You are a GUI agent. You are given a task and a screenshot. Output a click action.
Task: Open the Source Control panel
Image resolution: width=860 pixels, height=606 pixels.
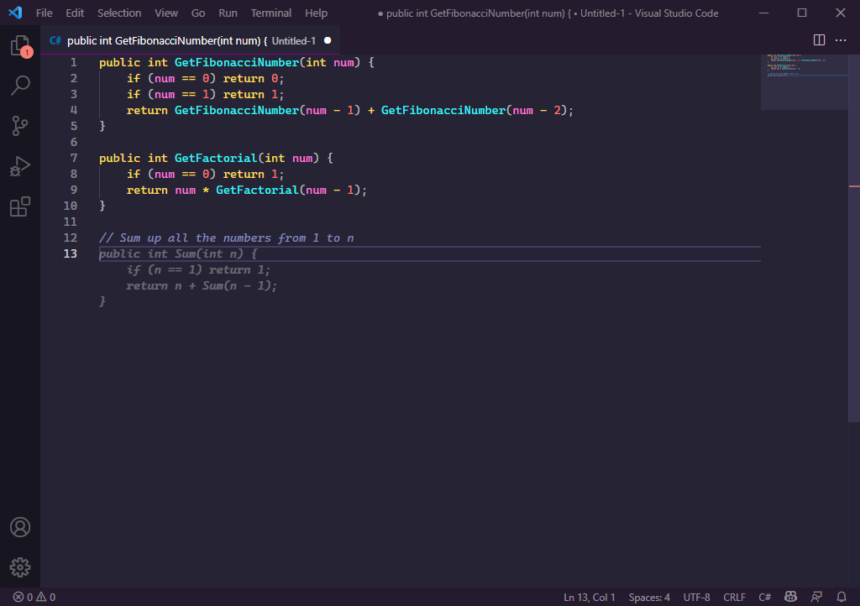coord(19,125)
